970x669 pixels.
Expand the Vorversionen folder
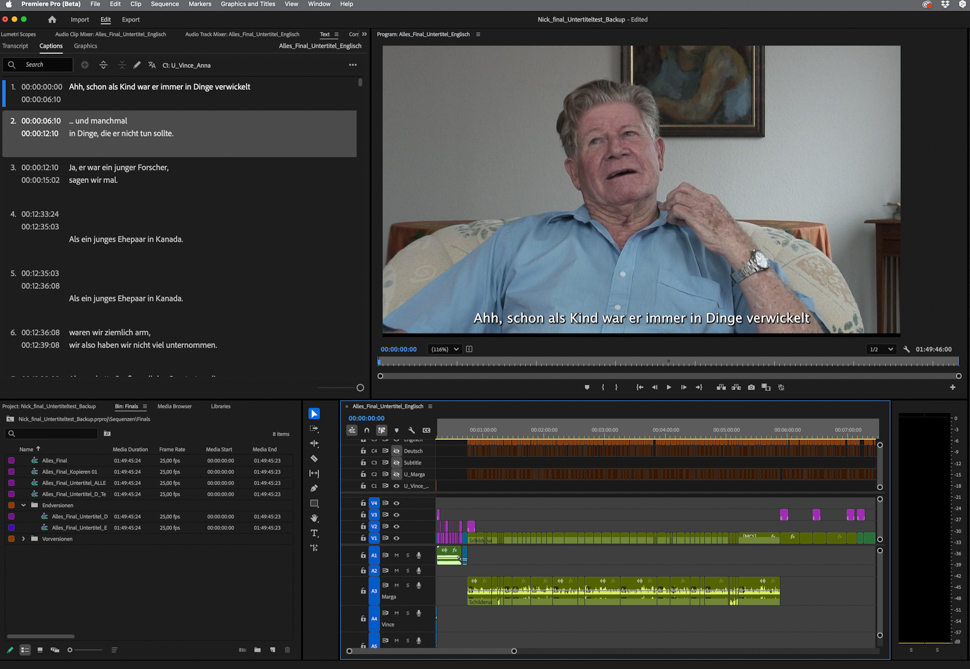24,539
